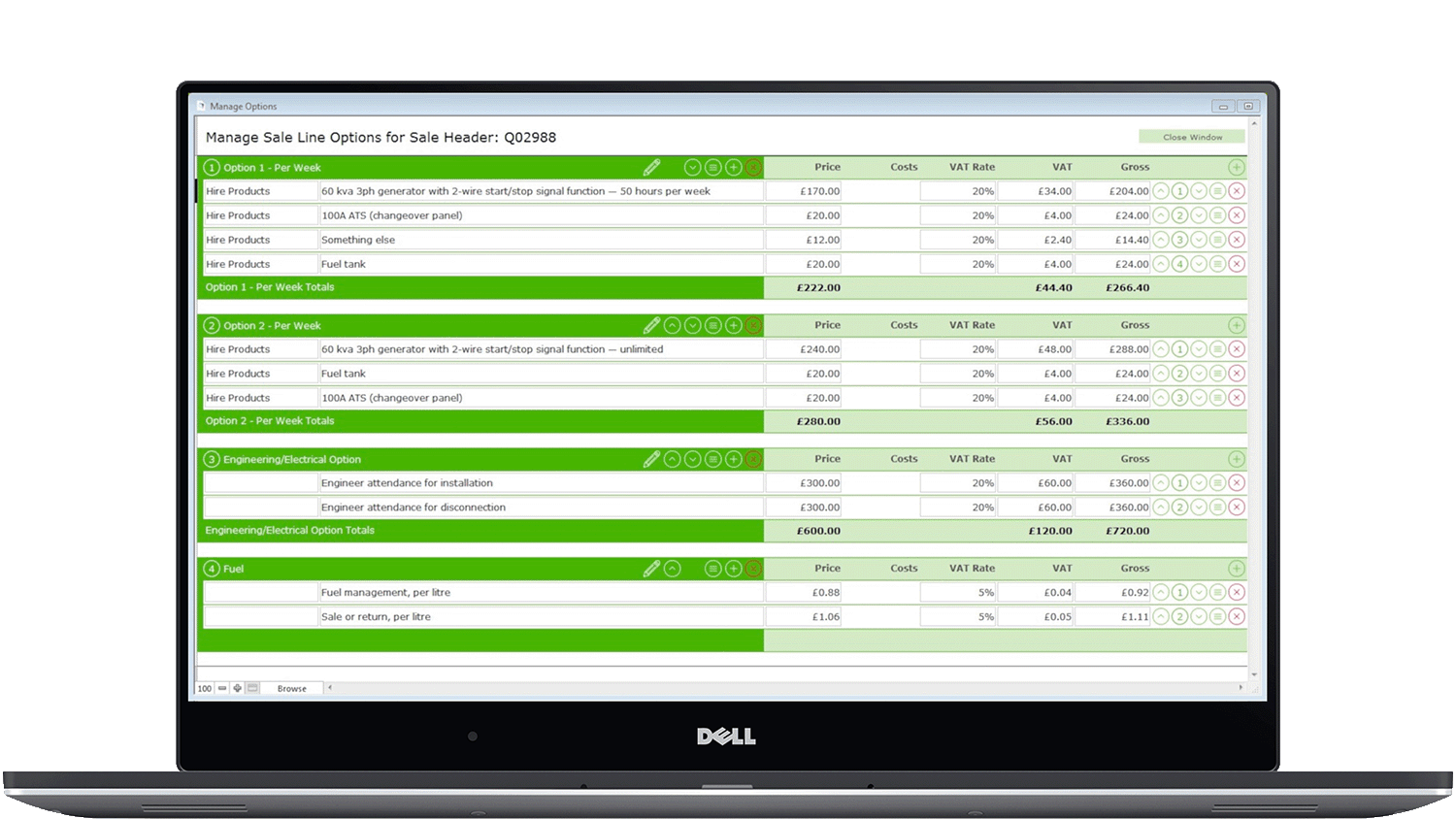This screenshot has height=819, width=1456.
Task: Click the zoom-out icon in the status bar
Action: tap(222, 688)
